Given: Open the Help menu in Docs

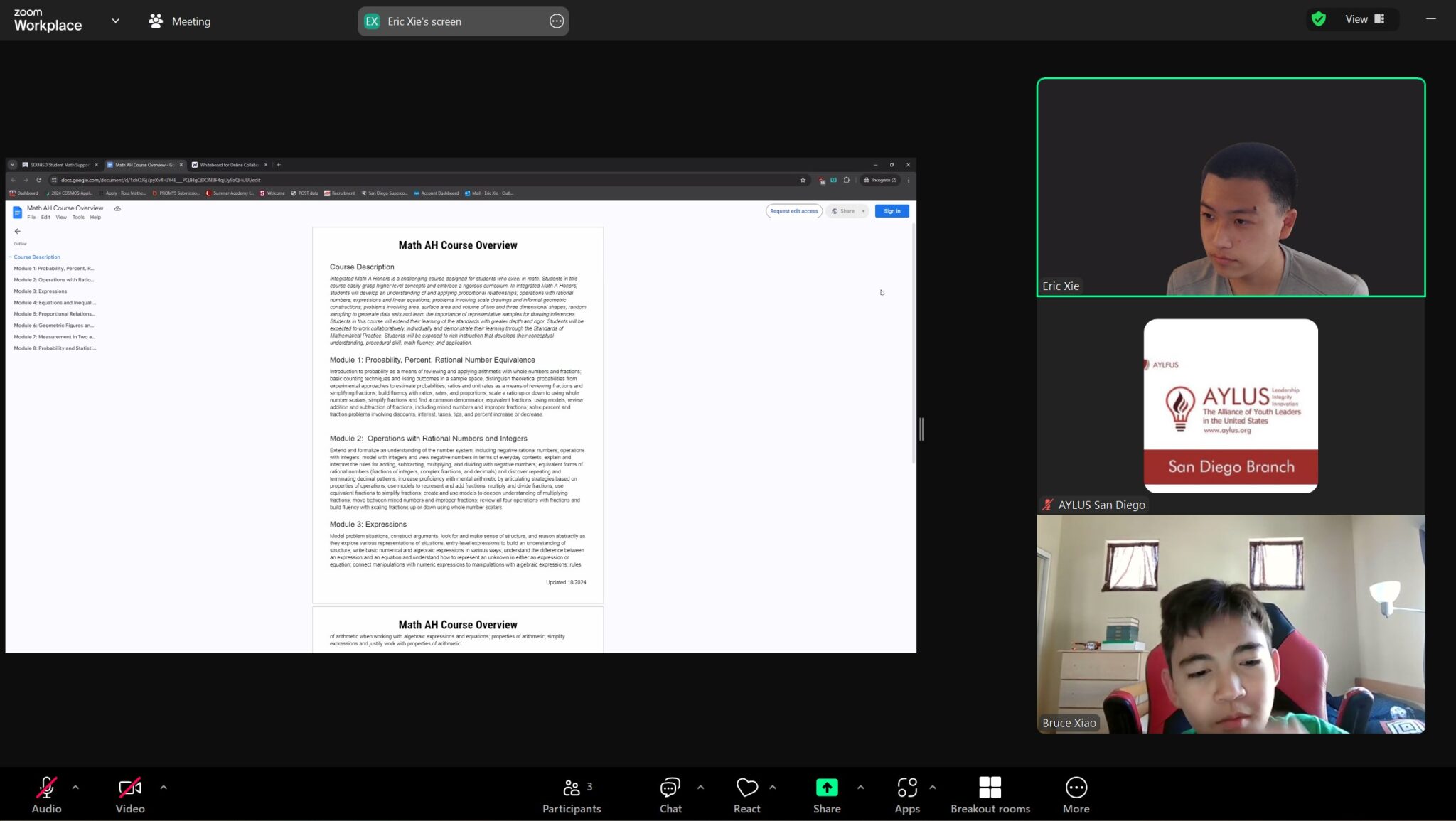Looking at the screenshot, I should pos(95,217).
